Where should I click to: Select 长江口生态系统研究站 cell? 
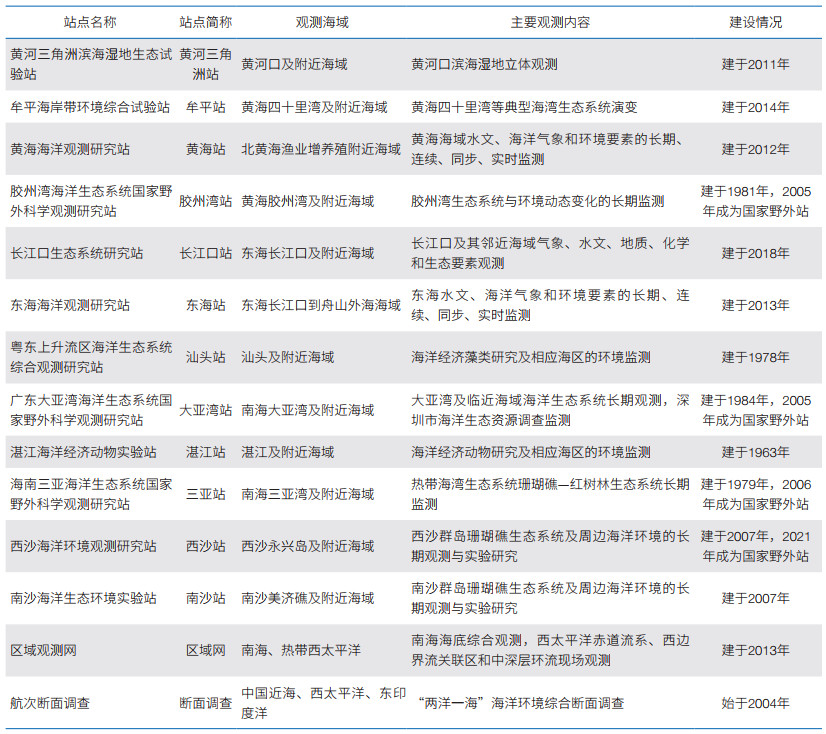click(x=77, y=253)
